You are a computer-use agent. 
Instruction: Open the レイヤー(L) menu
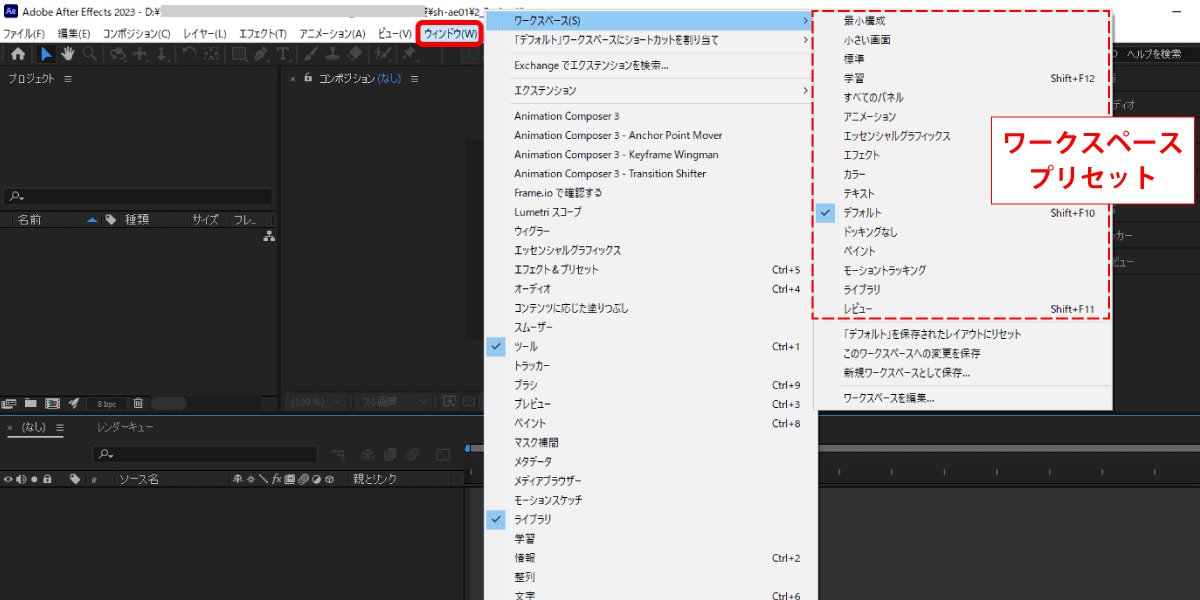pyautogui.click(x=204, y=33)
